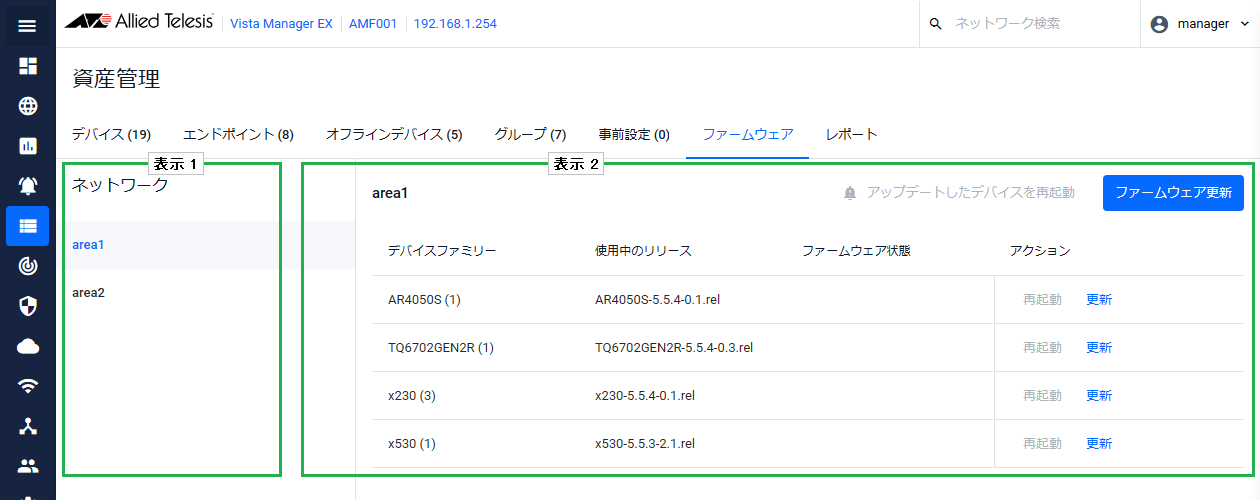The image size is (1260, 500).
Task: Click 更新 for x230
Action: (x=1099, y=396)
